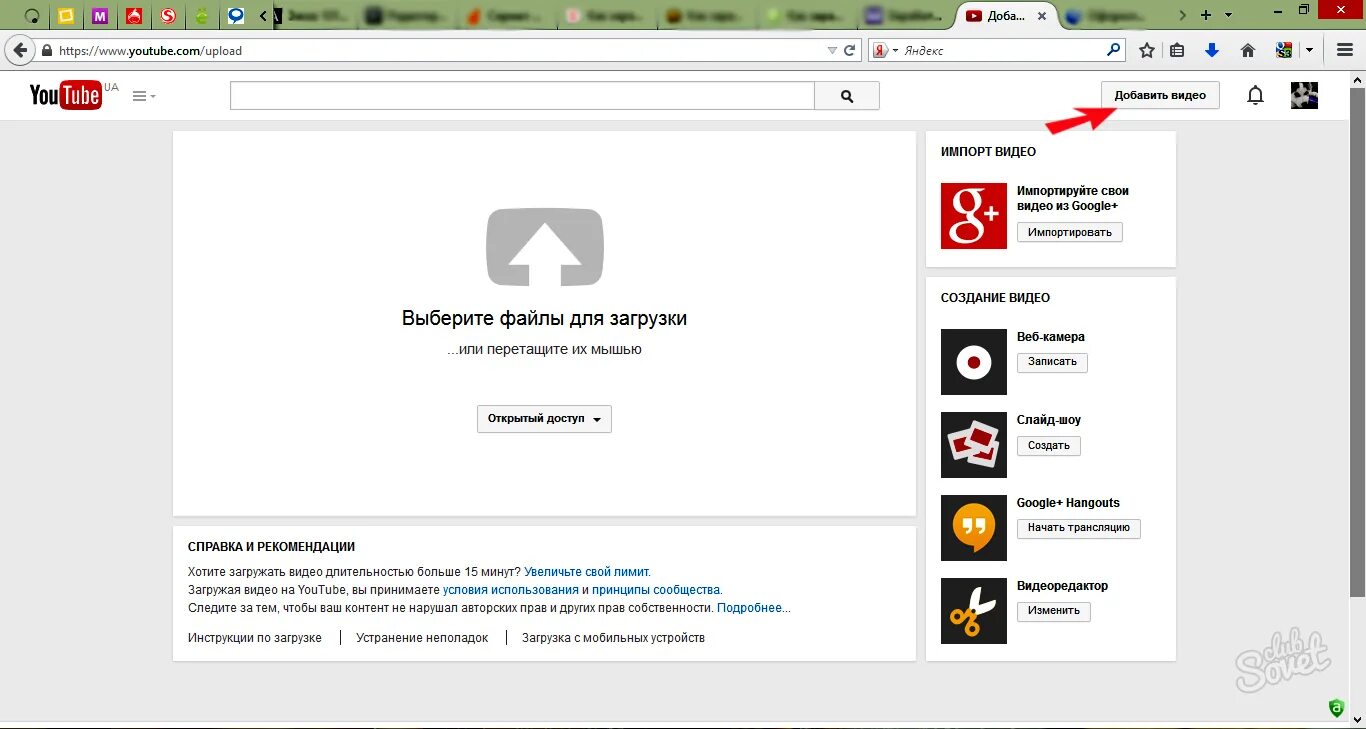Switch to the pinned yellow square tab
Screen dimensions: 1366x729
pyautogui.click(x=65, y=16)
